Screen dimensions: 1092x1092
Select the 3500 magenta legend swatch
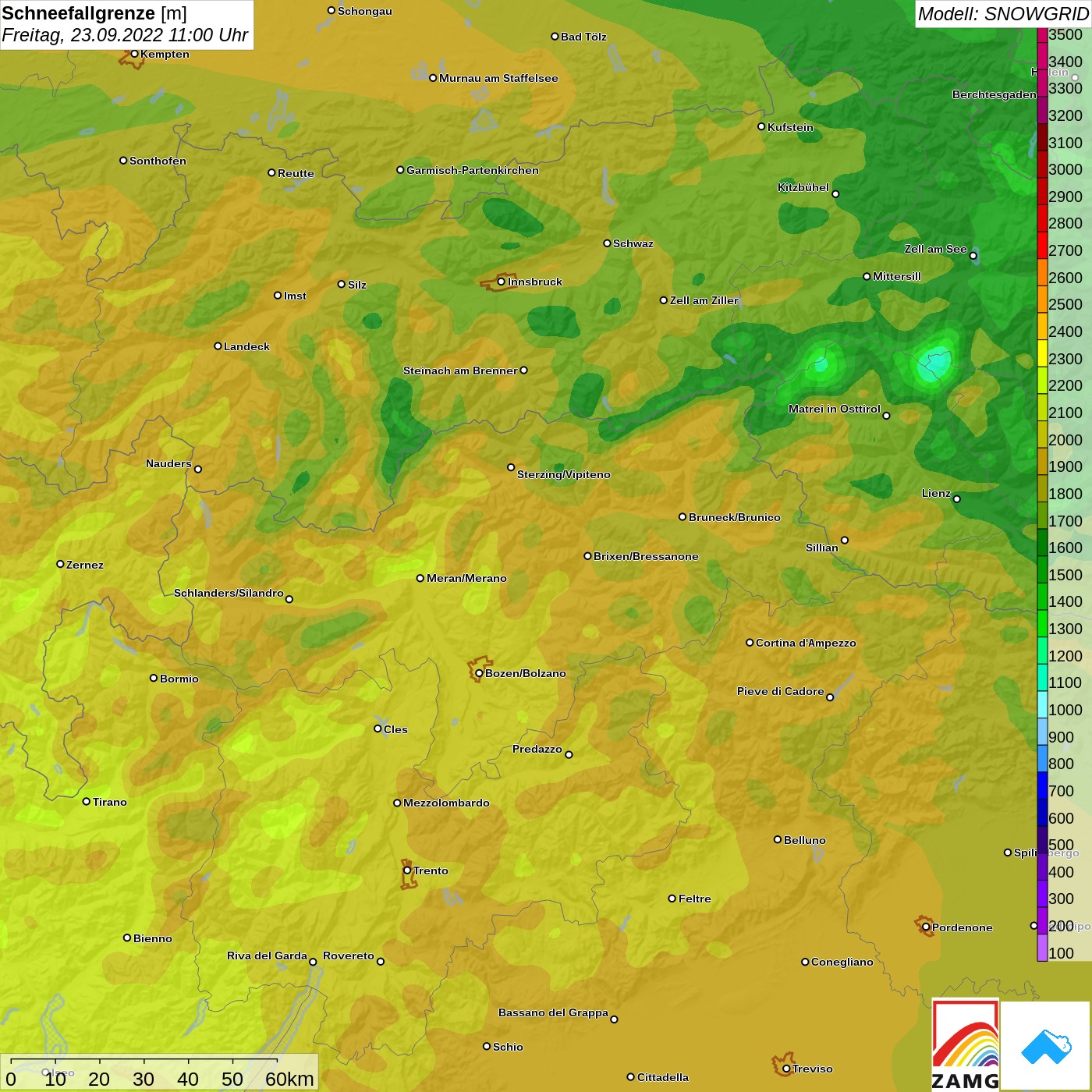click(x=1042, y=35)
